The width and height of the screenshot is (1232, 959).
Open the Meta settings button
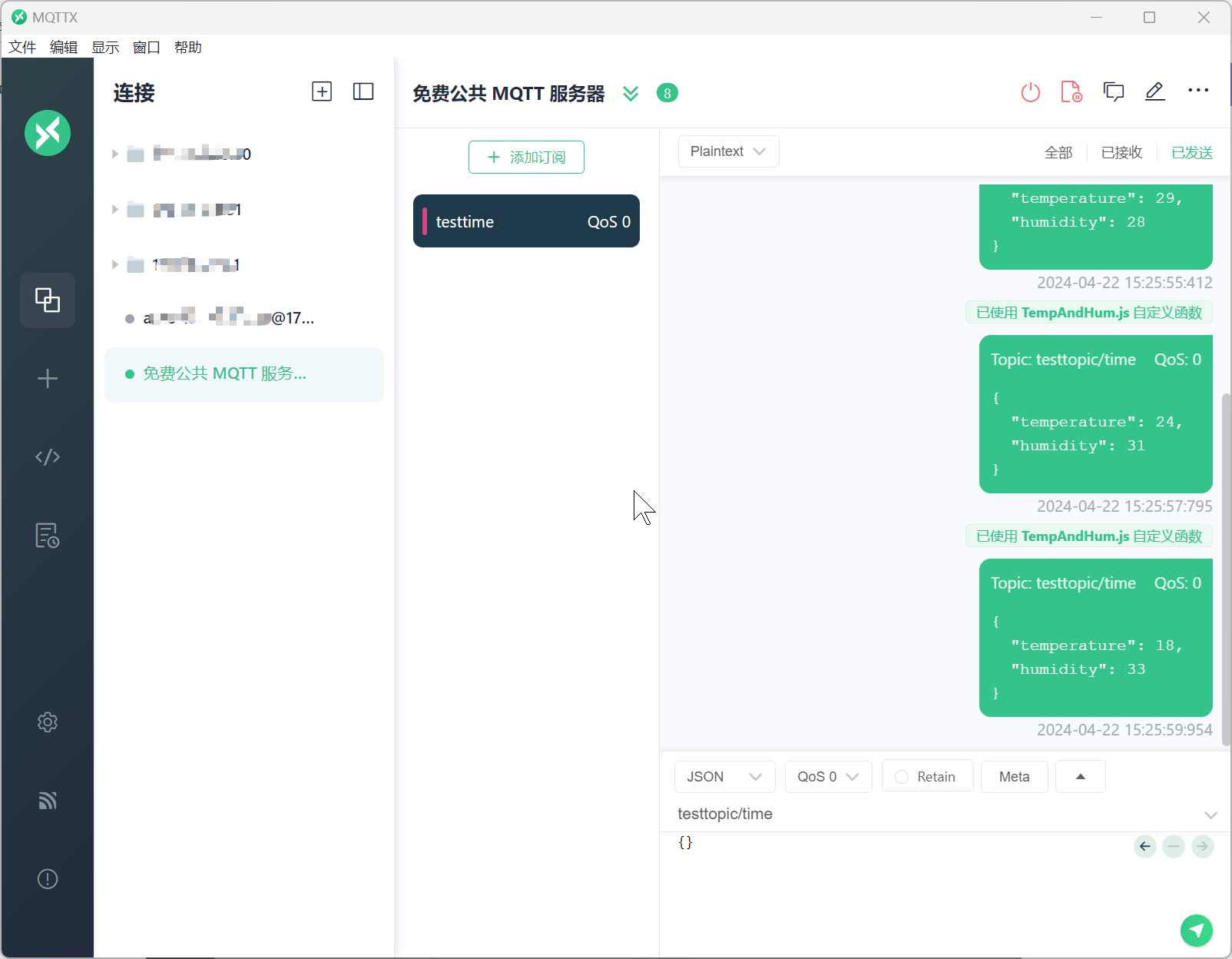[1015, 777]
